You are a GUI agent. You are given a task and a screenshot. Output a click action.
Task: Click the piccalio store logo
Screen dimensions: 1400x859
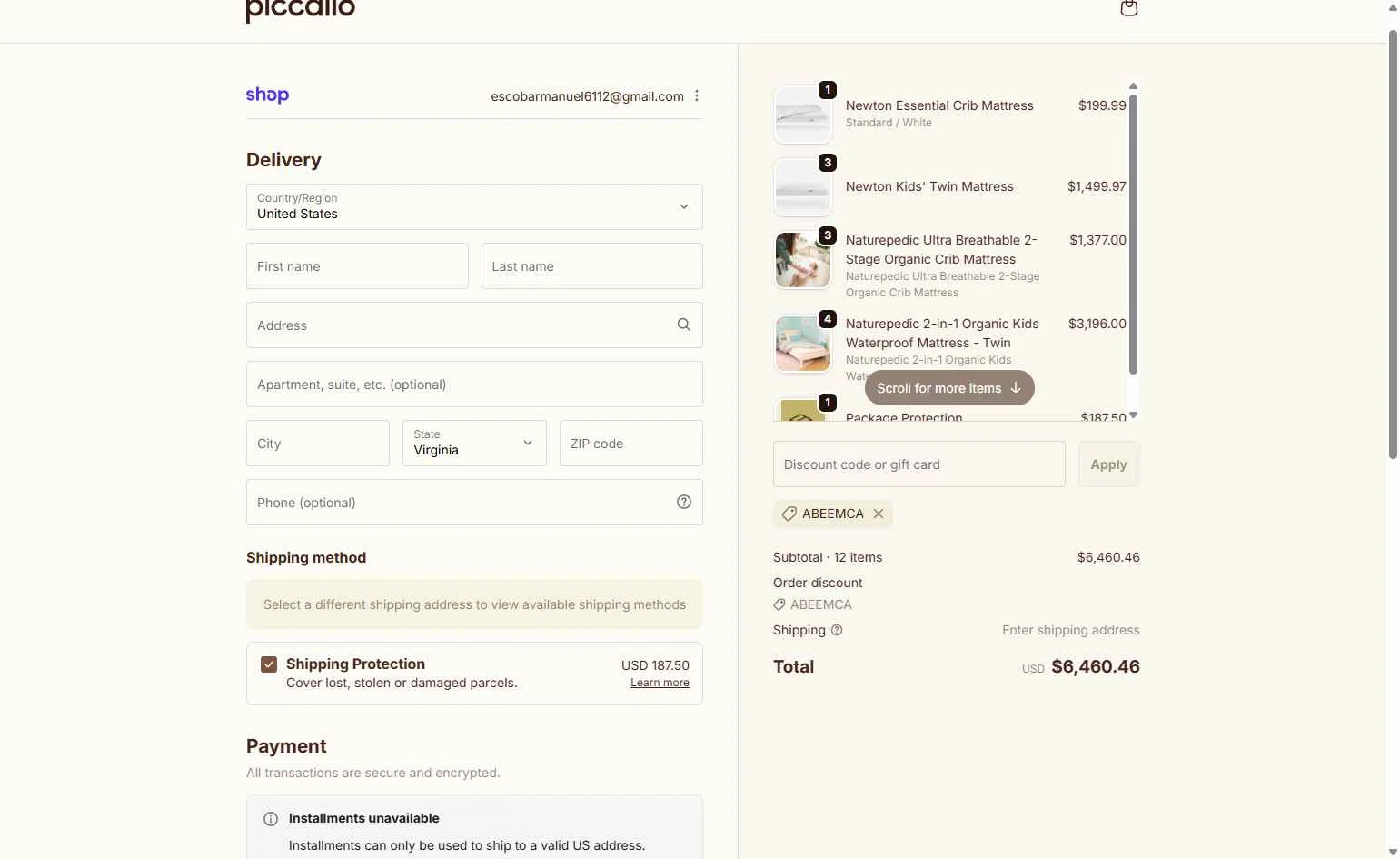[300, 11]
